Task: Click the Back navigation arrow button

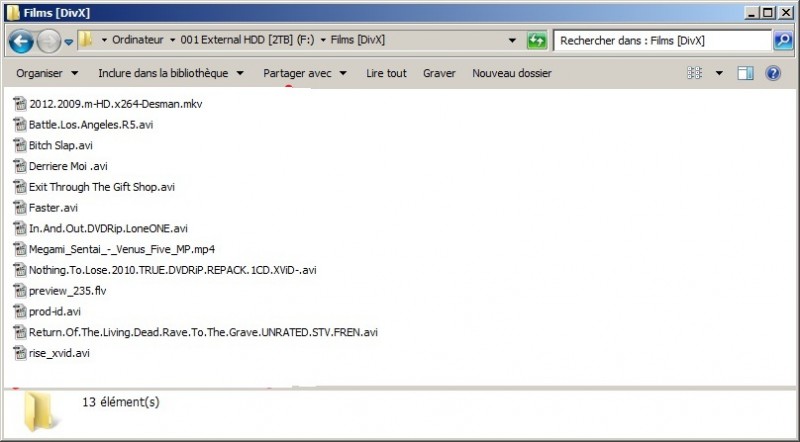Action: click(x=21, y=41)
